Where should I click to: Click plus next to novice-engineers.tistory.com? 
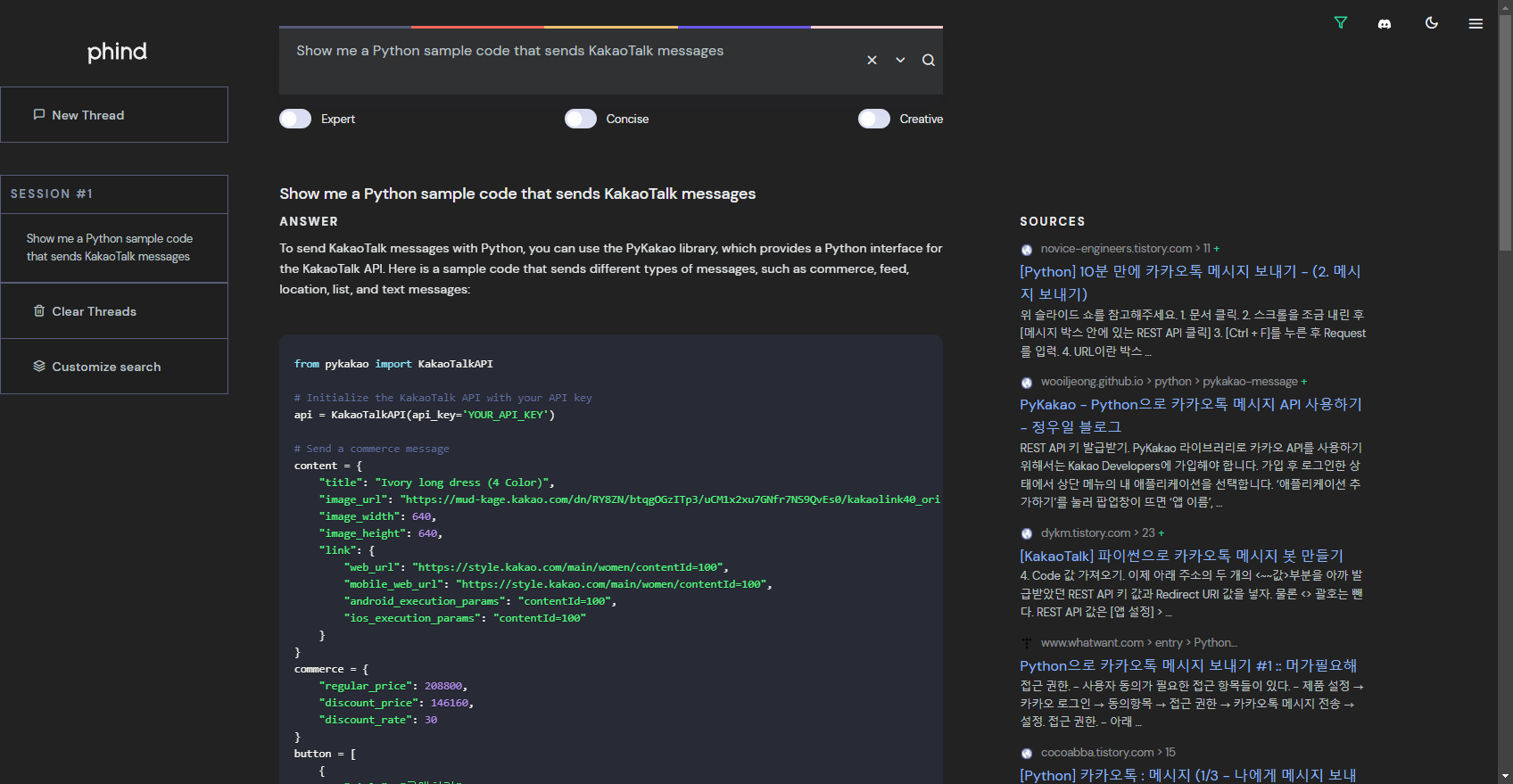pyautogui.click(x=1217, y=249)
